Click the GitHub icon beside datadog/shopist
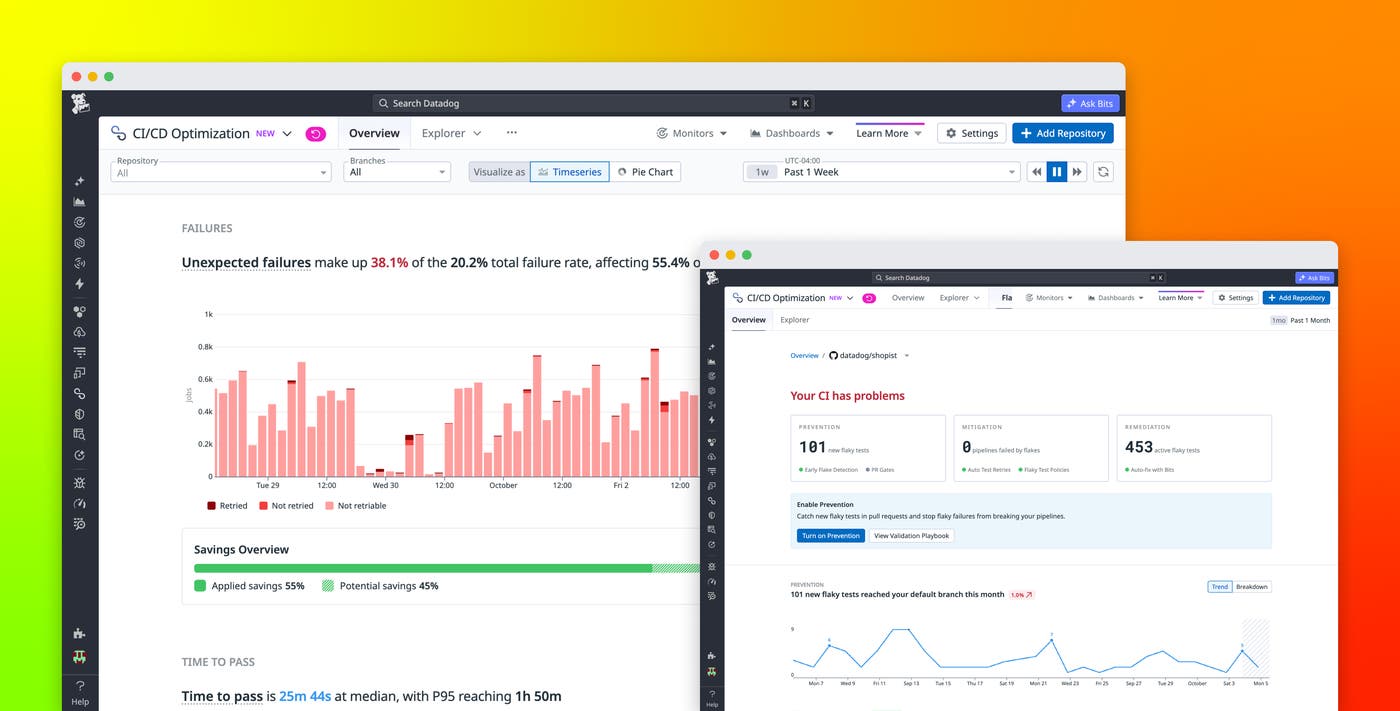 pyautogui.click(x=834, y=356)
